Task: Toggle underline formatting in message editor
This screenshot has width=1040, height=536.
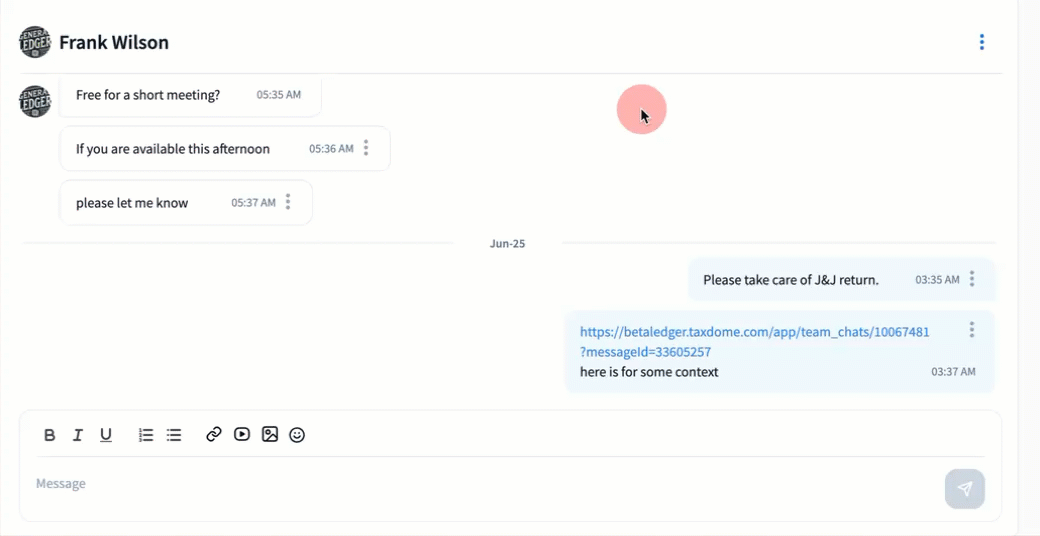Action: pyautogui.click(x=106, y=435)
